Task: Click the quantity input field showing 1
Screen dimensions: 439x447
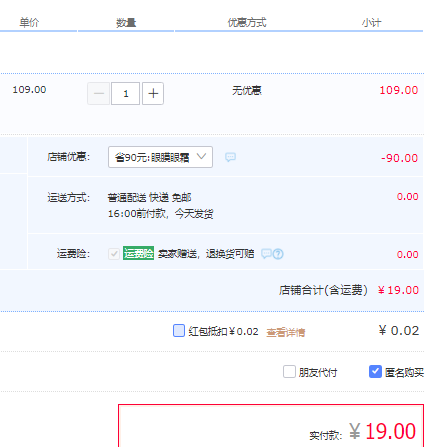Action: [x=125, y=94]
